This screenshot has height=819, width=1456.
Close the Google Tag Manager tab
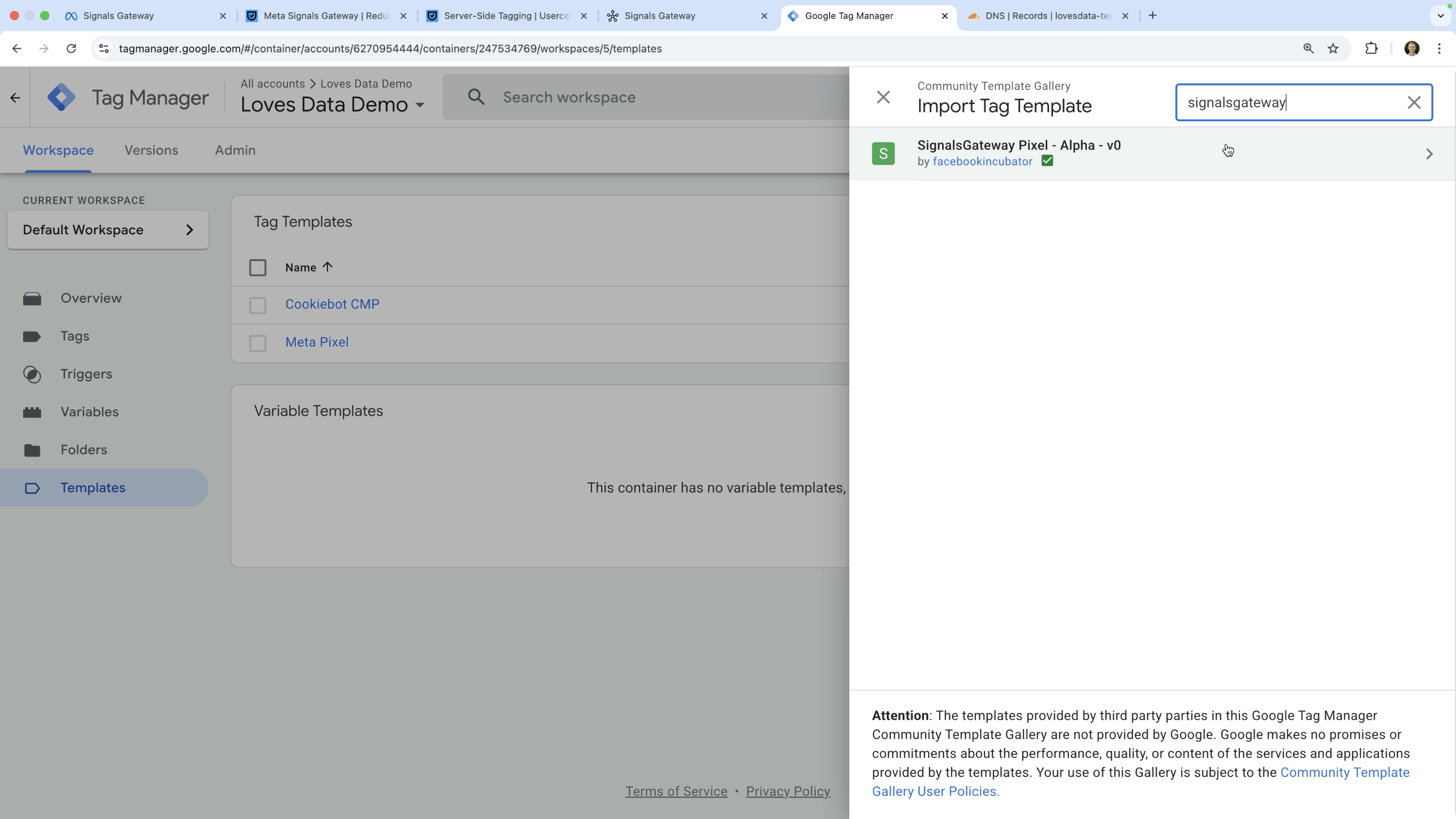pyautogui.click(x=945, y=16)
